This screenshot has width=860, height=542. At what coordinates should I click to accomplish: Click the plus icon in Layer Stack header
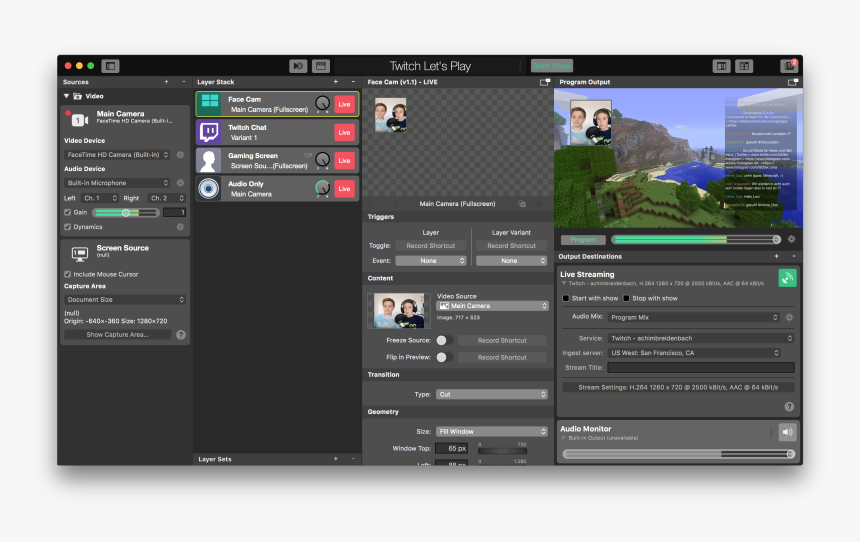[335, 82]
